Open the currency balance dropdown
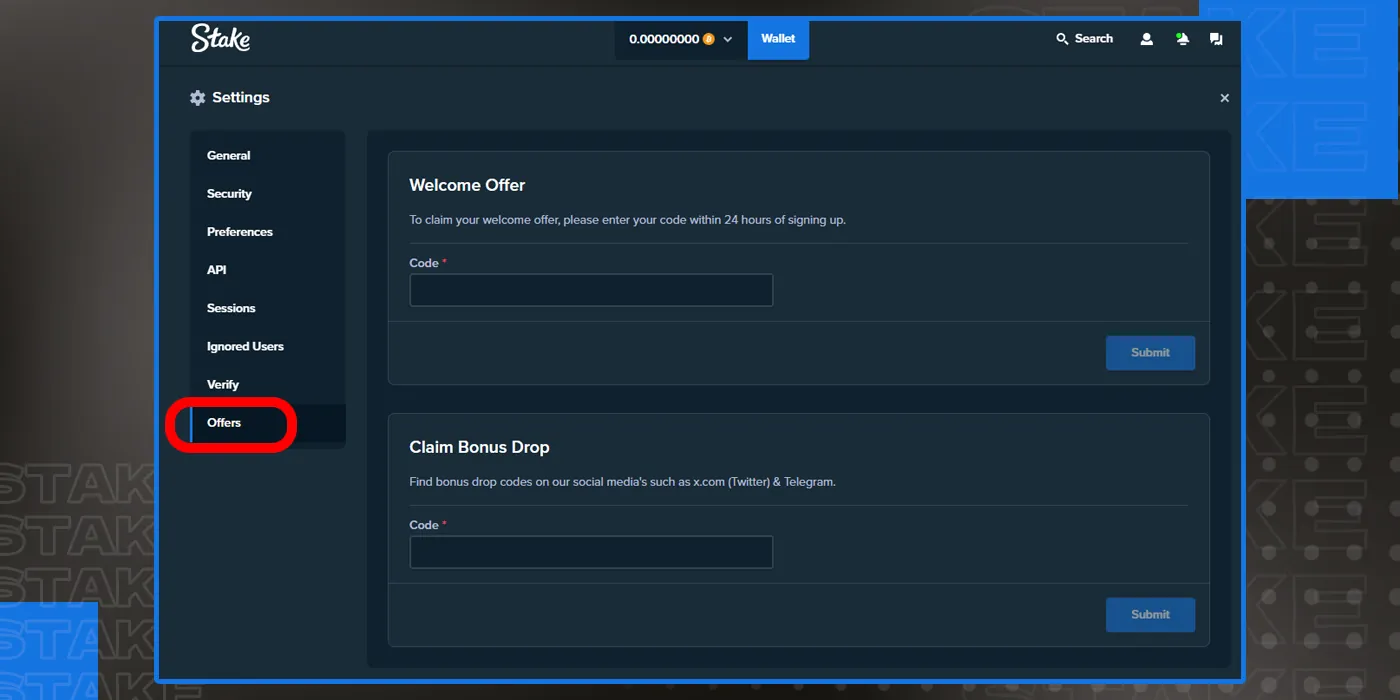Image resolution: width=1400 pixels, height=700 pixels. tap(681, 39)
